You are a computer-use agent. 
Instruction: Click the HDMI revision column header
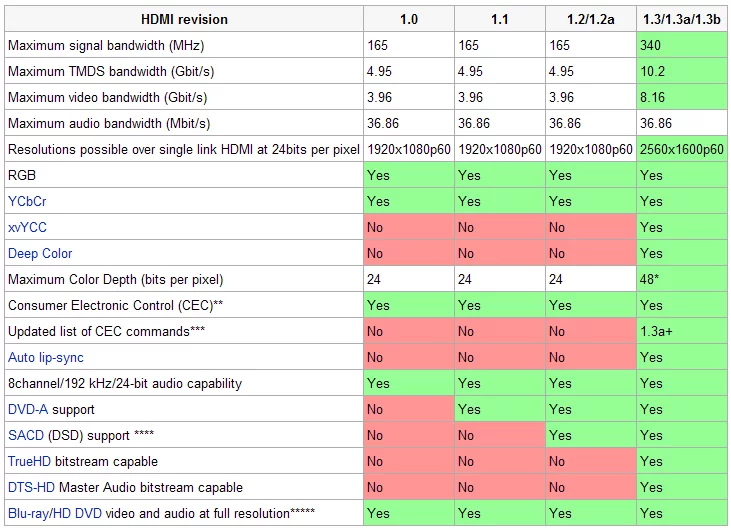182,19
